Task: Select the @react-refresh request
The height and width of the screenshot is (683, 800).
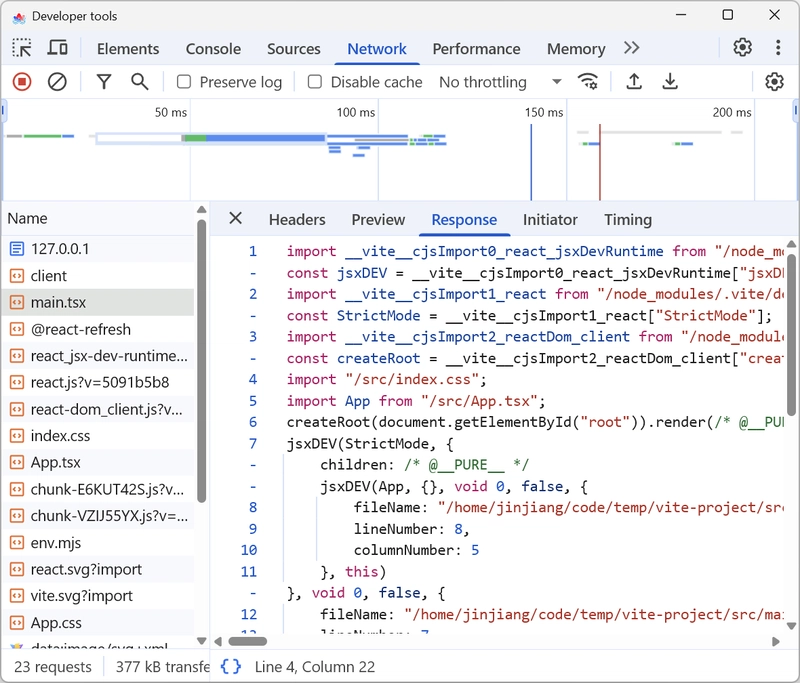Action: (x=98, y=329)
